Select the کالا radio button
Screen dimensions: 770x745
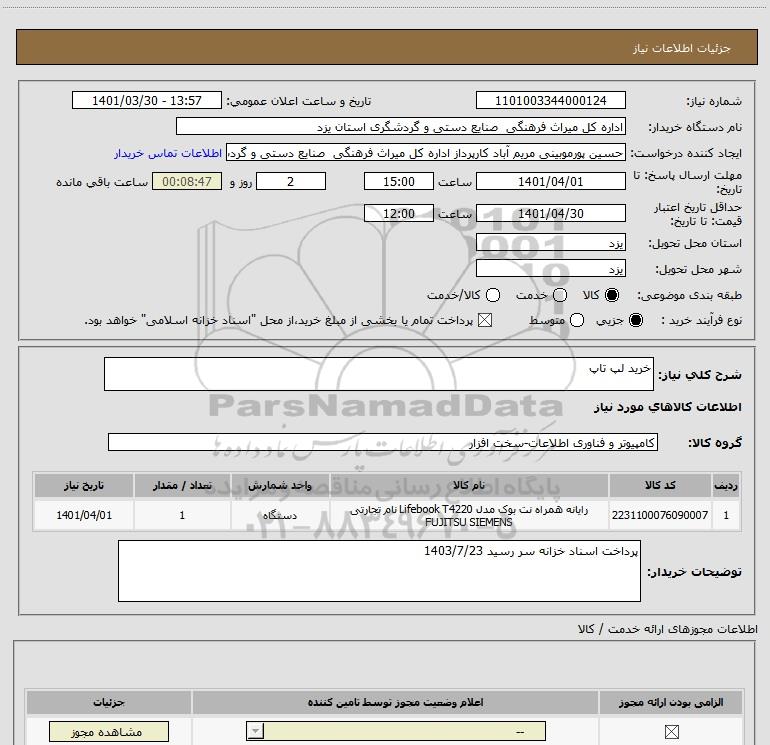click(x=612, y=295)
